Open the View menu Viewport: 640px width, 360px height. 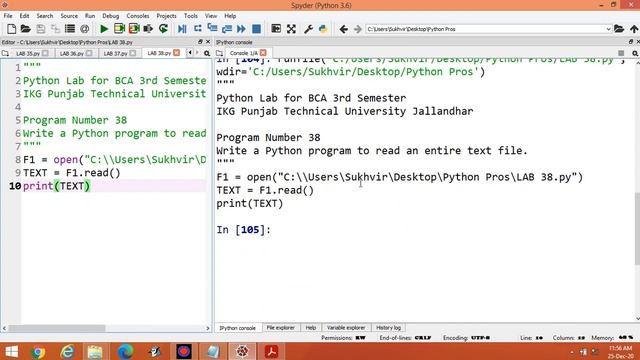(x=211, y=16)
